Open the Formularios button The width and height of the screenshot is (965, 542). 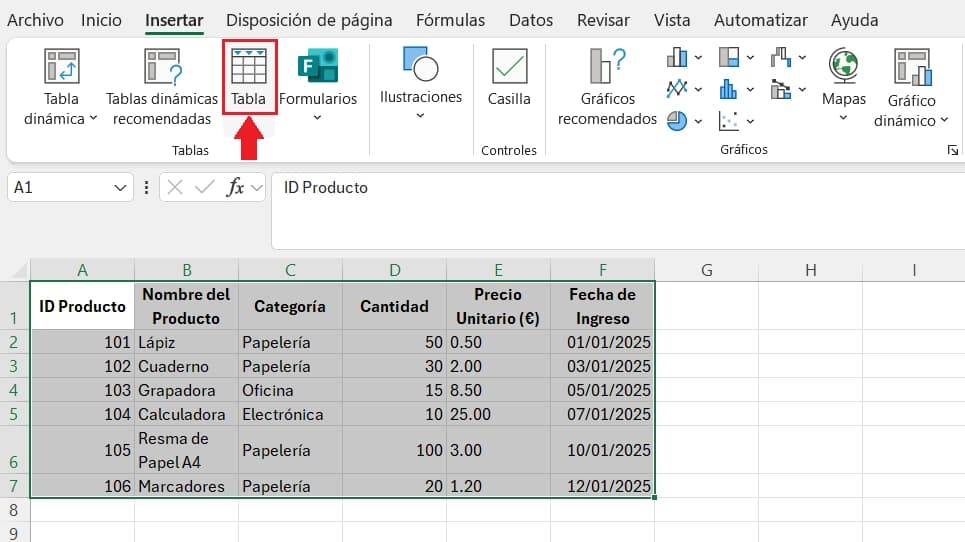[x=318, y=85]
